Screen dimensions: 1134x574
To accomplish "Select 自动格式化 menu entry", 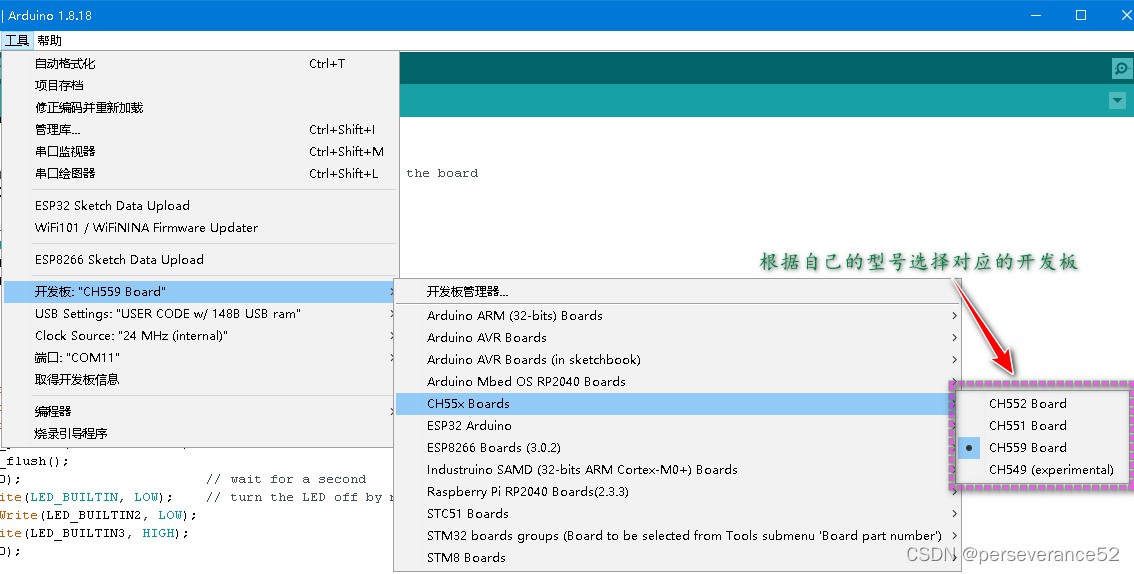I will coord(200,64).
